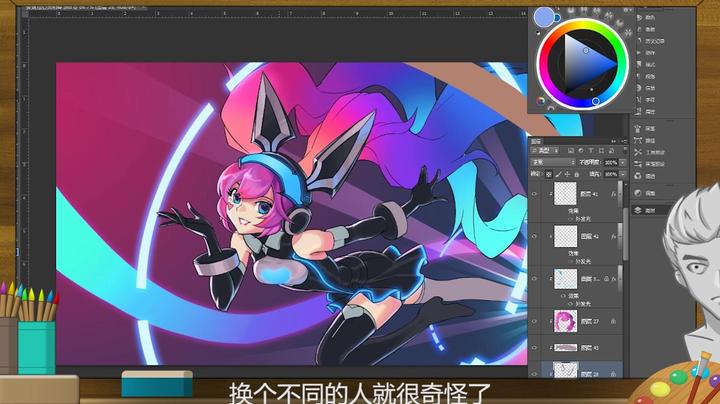Click the picker handle inside color triangle
The width and height of the screenshot is (720, 404).
(x=586, y=50)
